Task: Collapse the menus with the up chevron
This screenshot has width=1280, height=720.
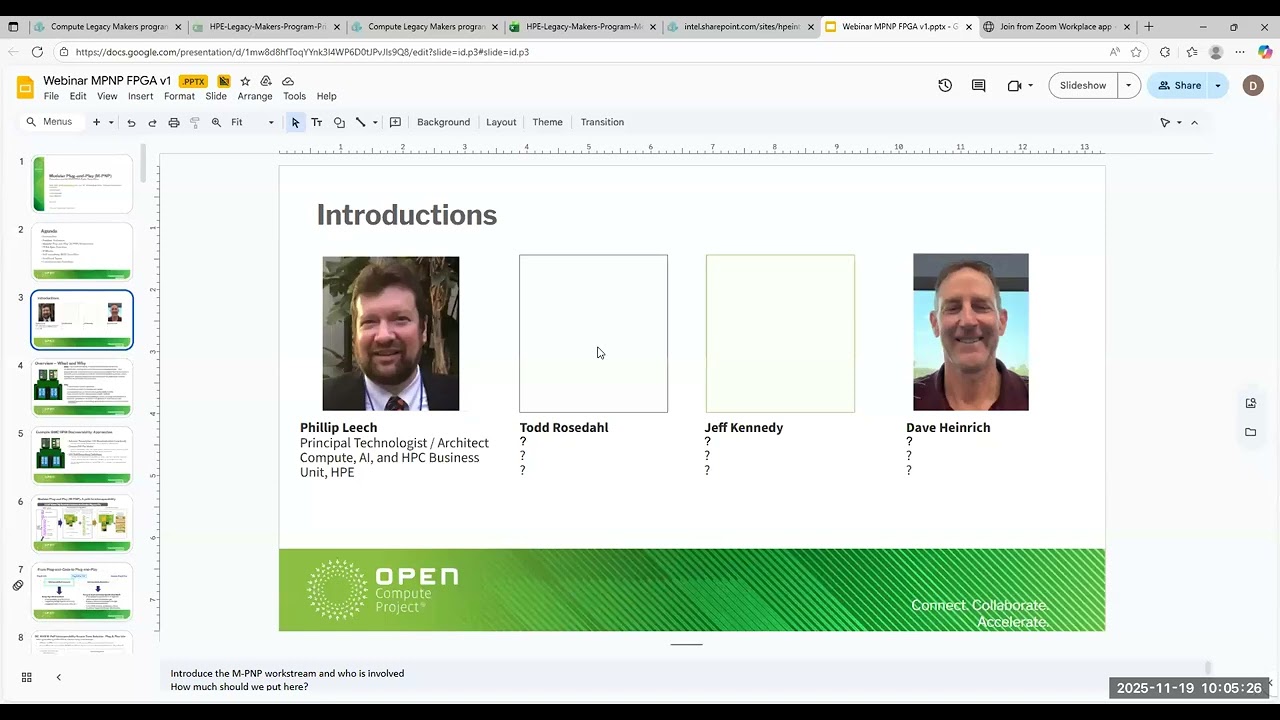Action: pos(1194,122)
